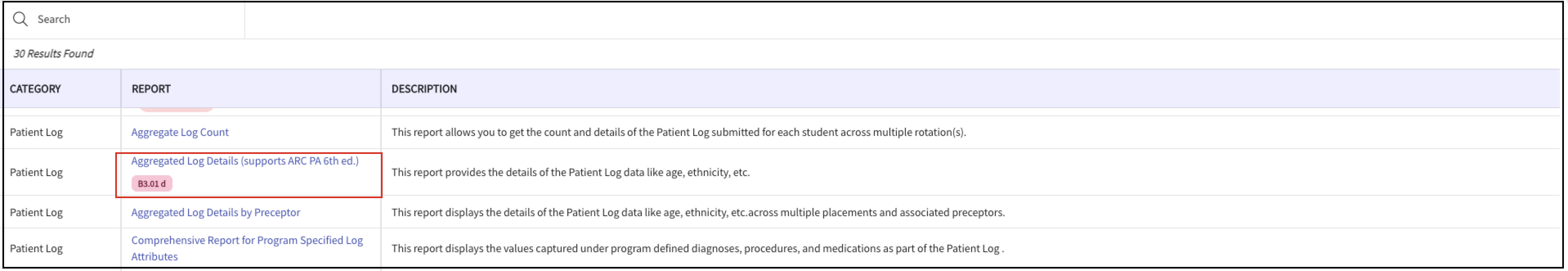
Task: Select Patient Log cell in the B3.01 d row
Action: point(36,172)
